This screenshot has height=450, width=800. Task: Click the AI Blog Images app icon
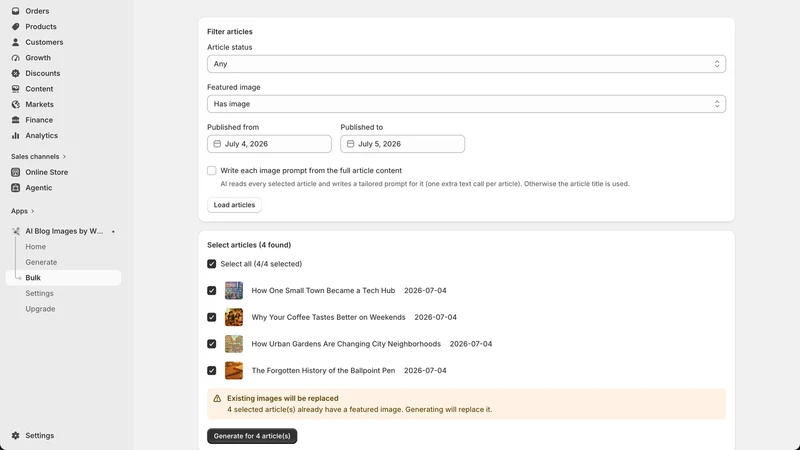click(15, 231)
